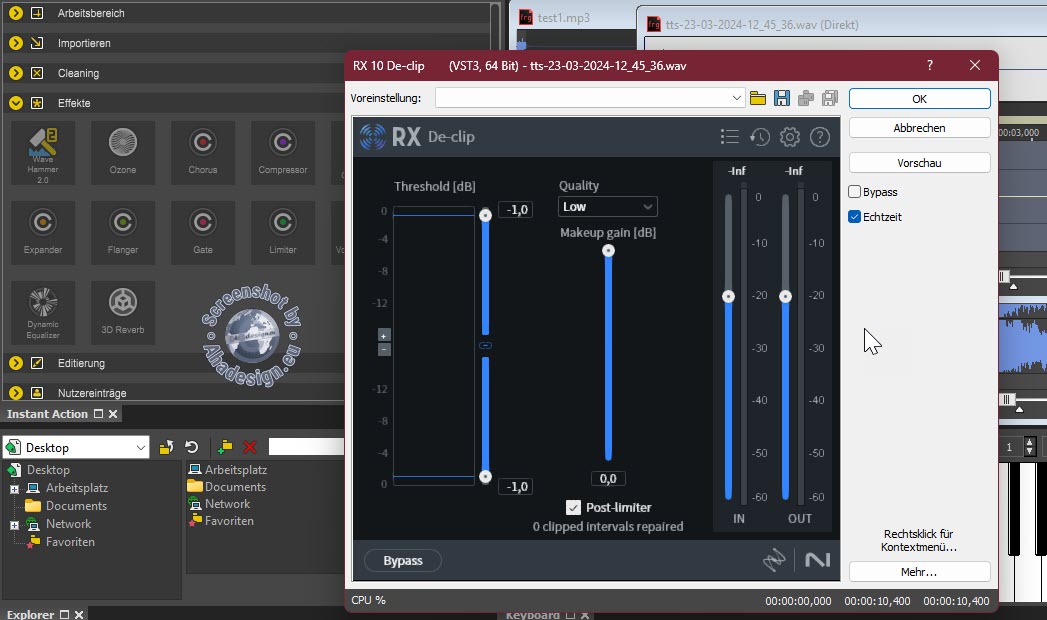Image resolution: width=1047 pixels, height=620 pixels.
Task: Open the Voreinstellung preset dropdown
Action: [x=736, y=98]
